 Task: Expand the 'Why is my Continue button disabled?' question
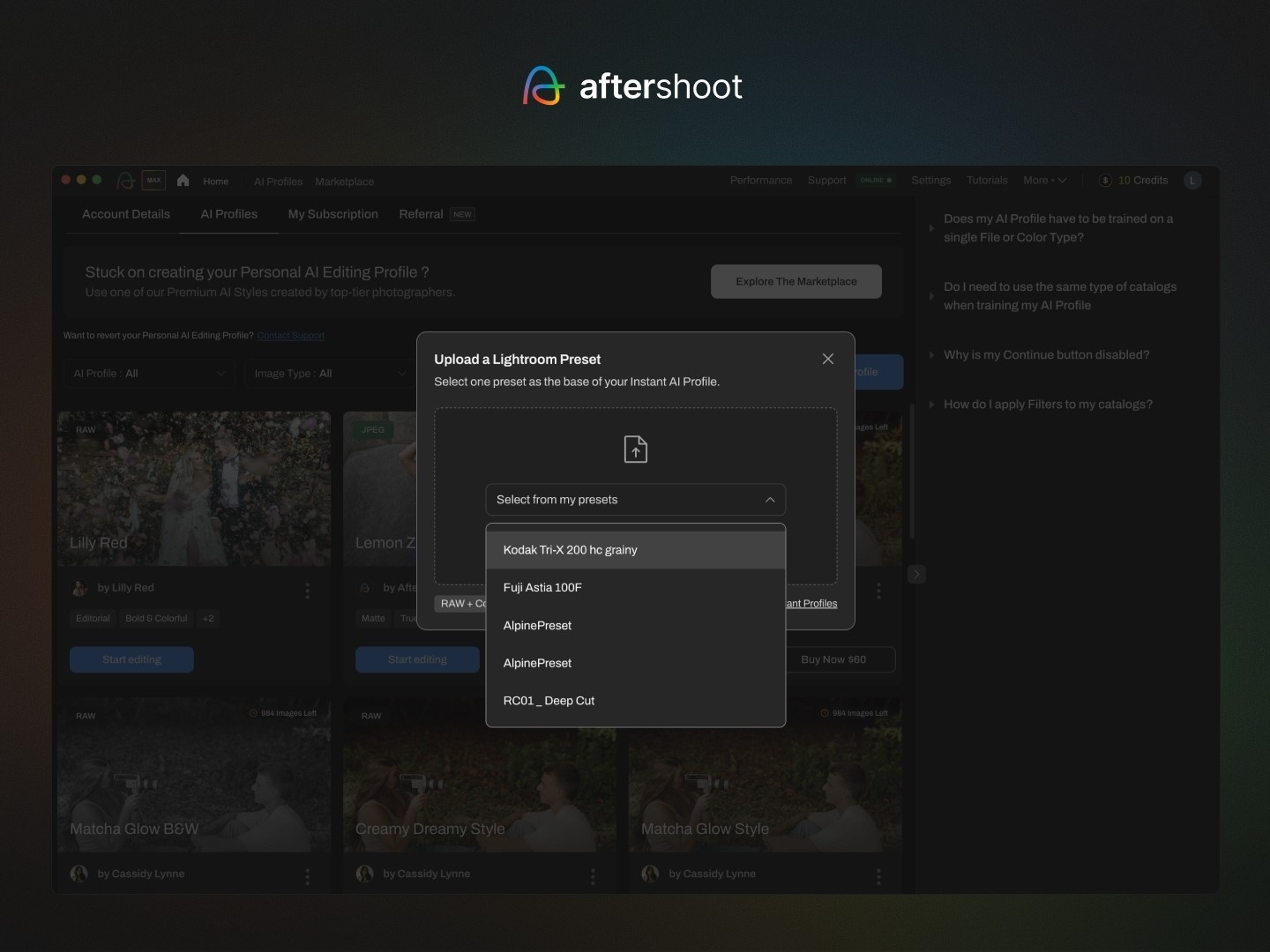(x=1046, y=355)
